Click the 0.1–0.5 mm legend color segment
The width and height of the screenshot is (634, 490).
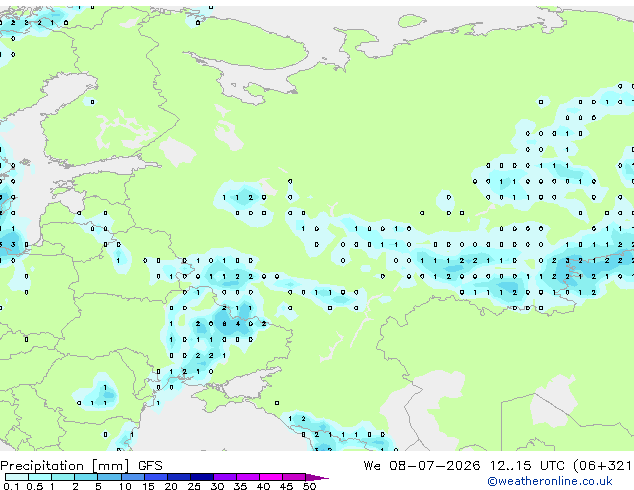17,477
